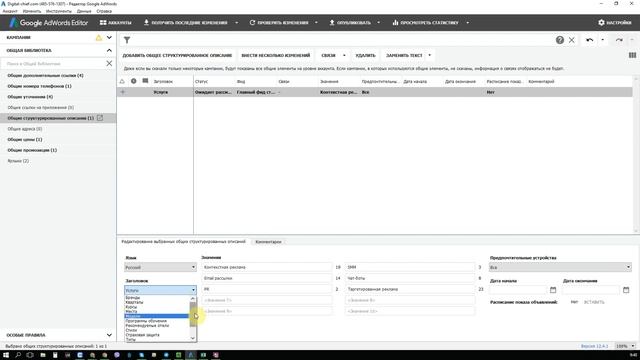Select Общие промоакции (1) in library

[x=32, y=150]
